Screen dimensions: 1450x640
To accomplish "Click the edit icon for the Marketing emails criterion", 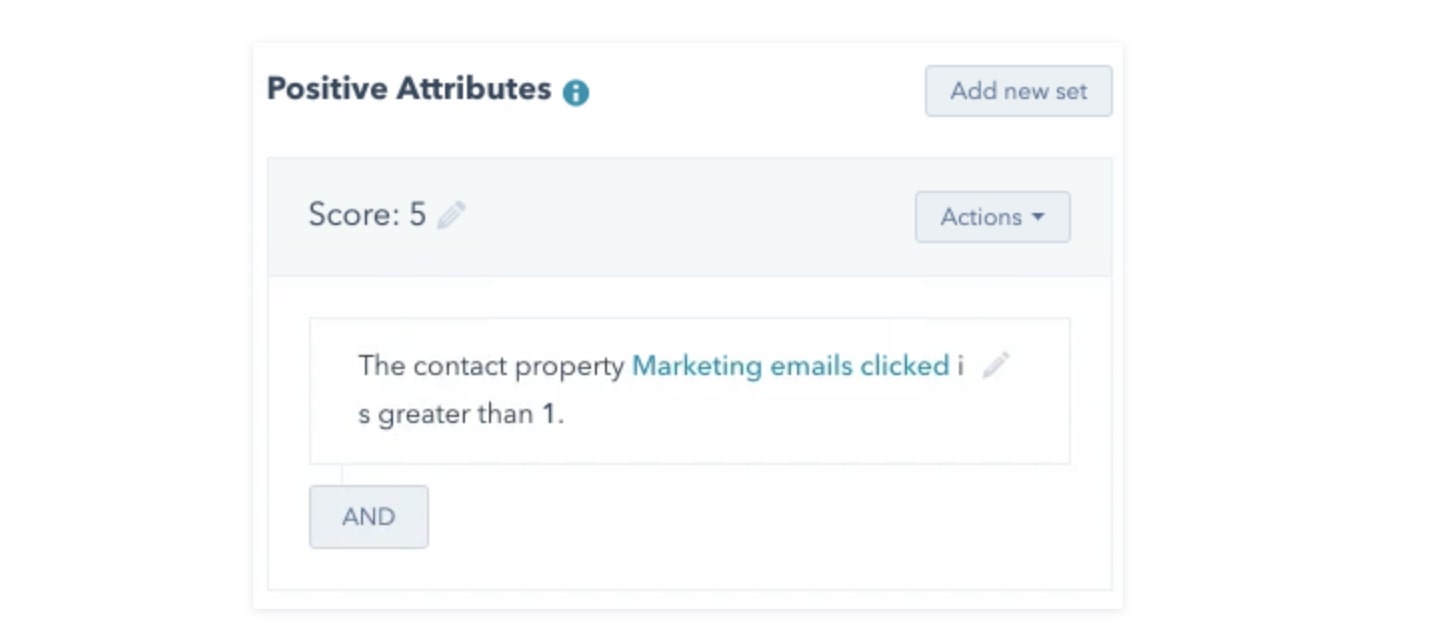I will coord(996,366).
